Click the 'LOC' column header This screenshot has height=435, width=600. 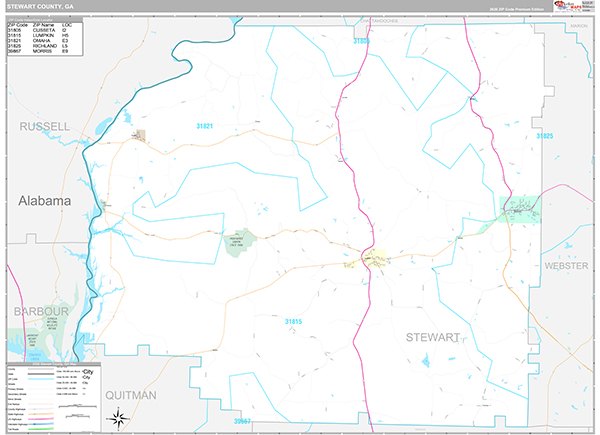pos(67,25)
